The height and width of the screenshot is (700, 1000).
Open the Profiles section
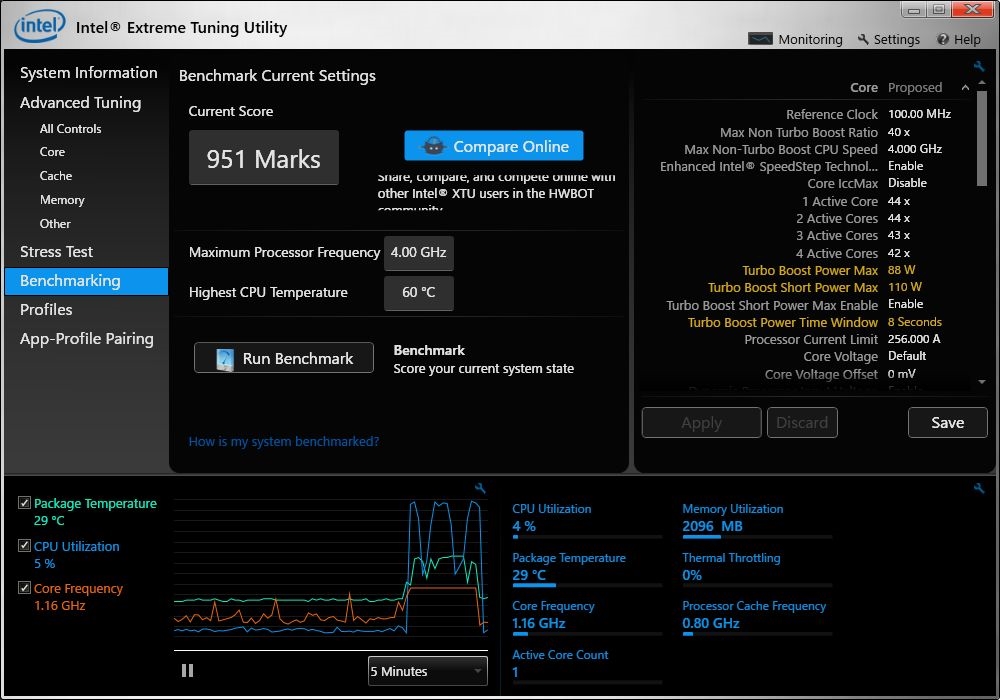pos(46,310)
